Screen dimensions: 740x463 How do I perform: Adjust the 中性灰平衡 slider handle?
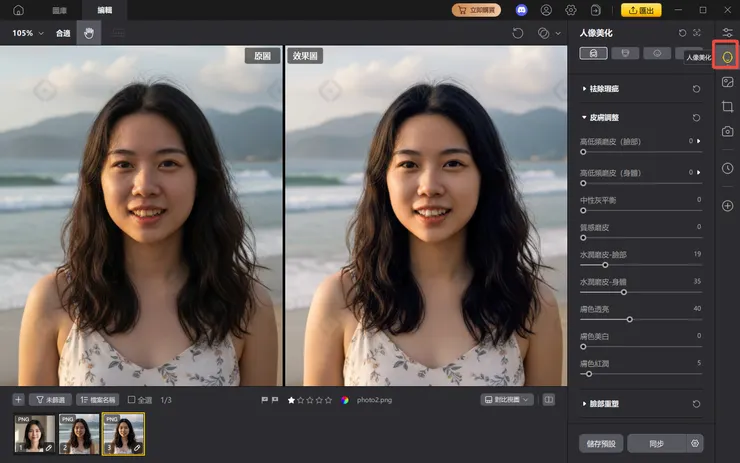[583, 210]
